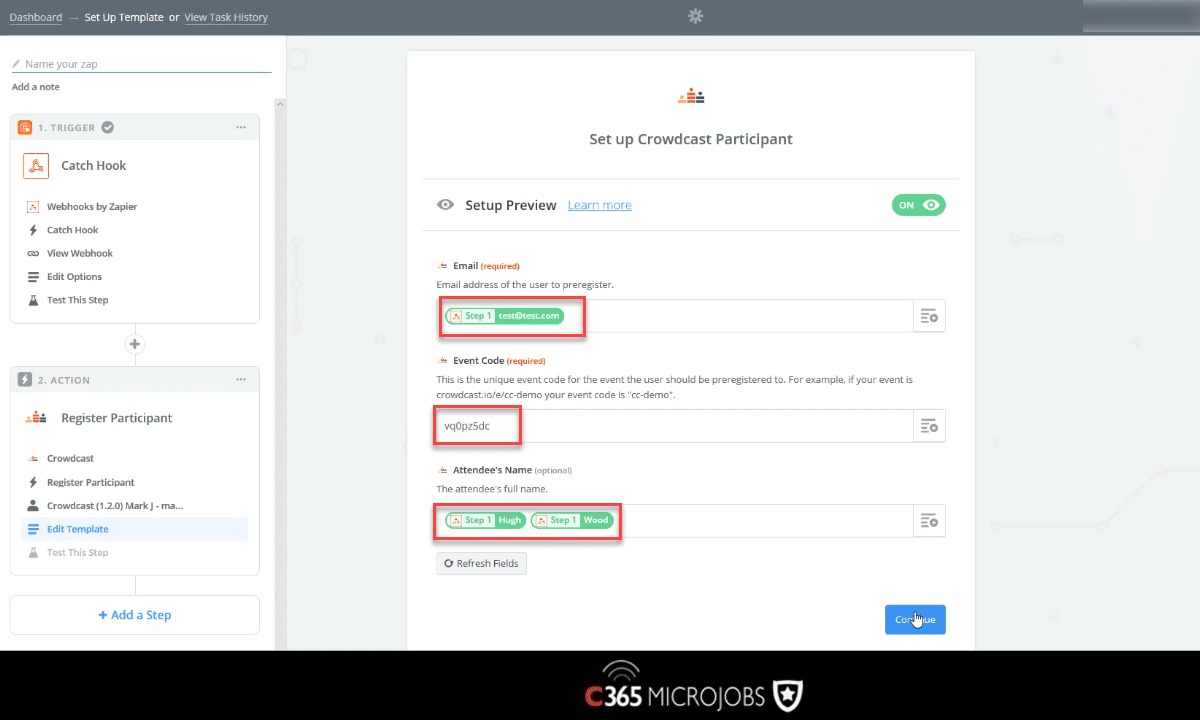Open insert-field menu for Attendee's Name
This screenshot has width=1200, height=720.
pos(930,520)
